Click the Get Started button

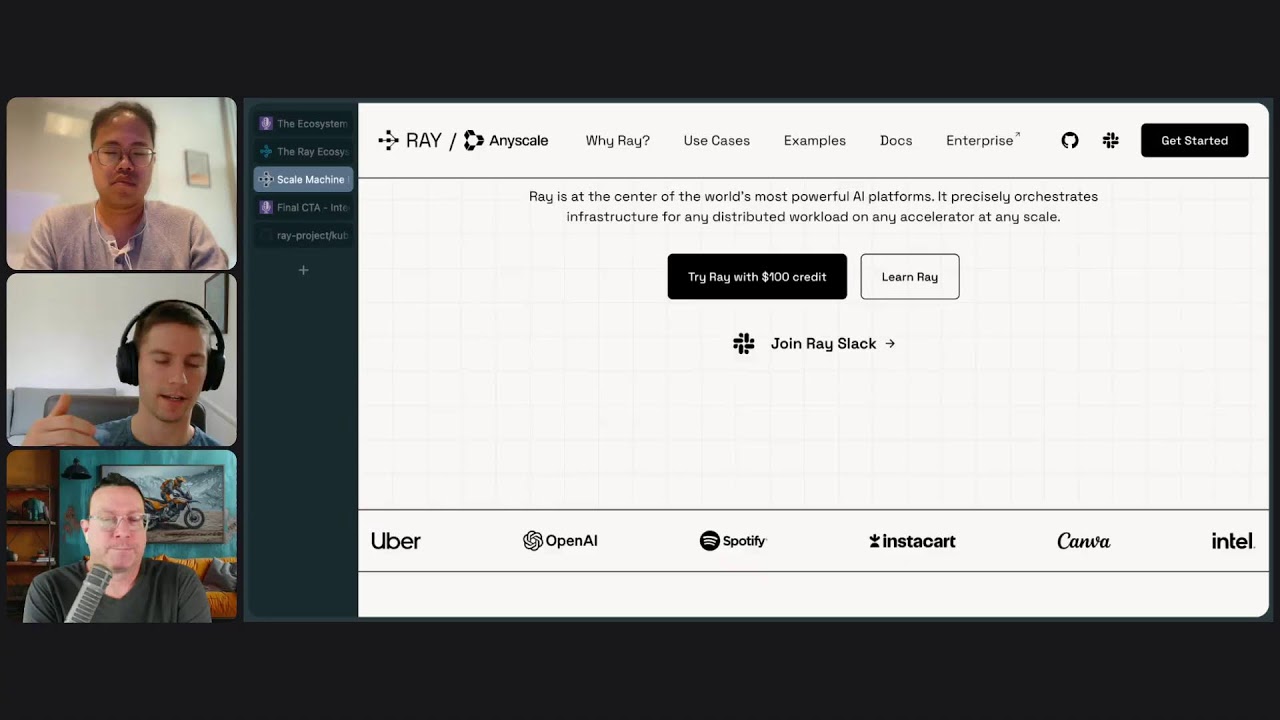click(1195, 141)
